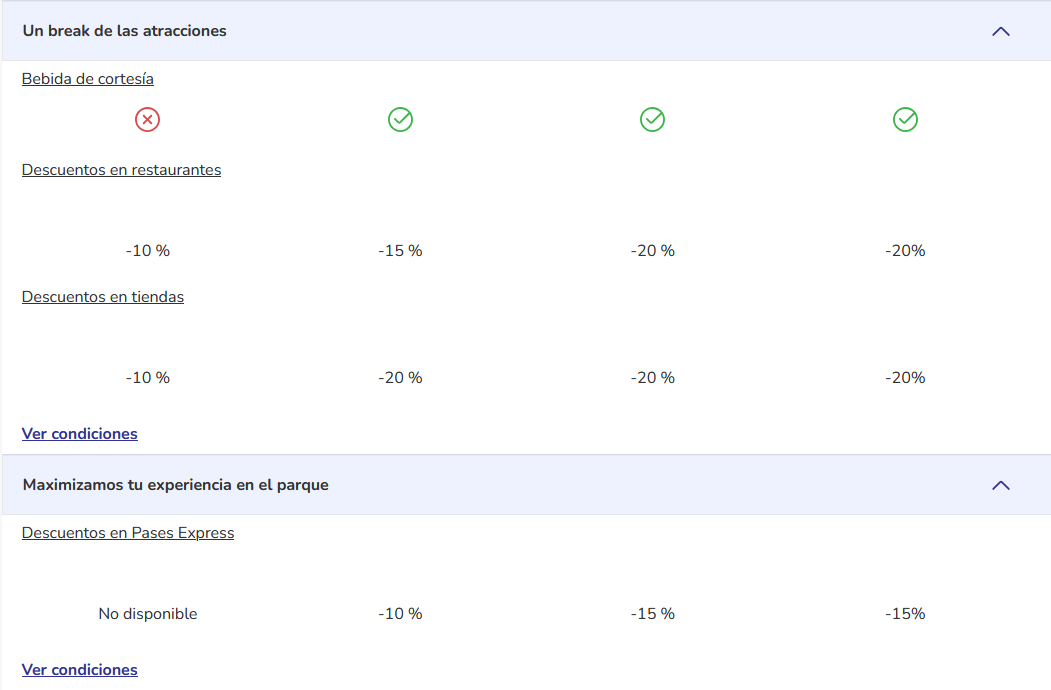Viewport: 1051px width, 690px height.
Task: Click 'Ver condiciones' below the tiendas discounts
Action: (x=80, y=434)
